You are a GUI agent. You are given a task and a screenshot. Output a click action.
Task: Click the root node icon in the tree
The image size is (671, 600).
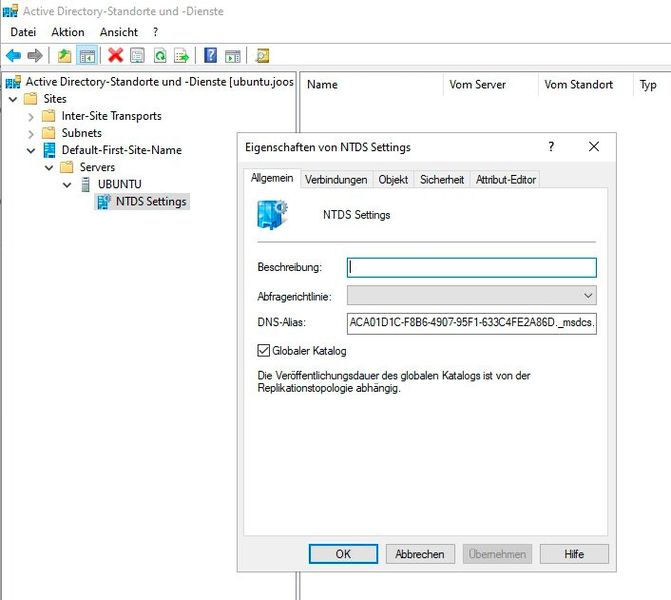click(13, 81)
